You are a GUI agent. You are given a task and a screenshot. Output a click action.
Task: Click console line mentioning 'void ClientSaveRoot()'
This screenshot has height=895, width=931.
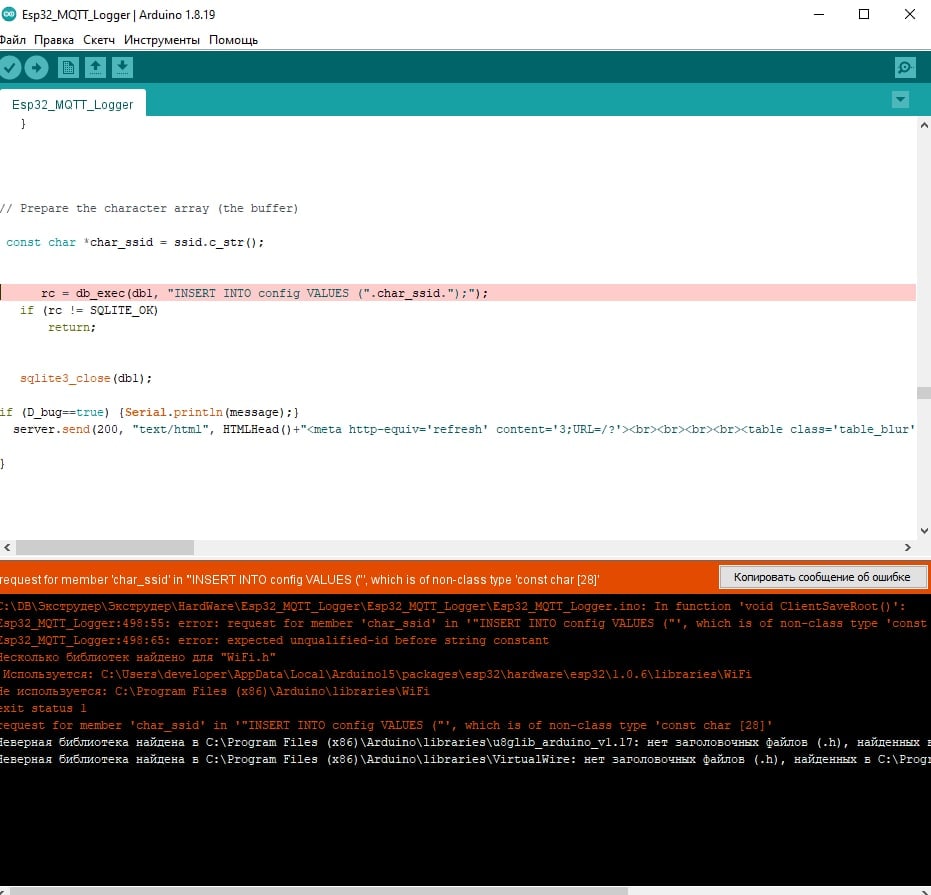tap(453, 606)
